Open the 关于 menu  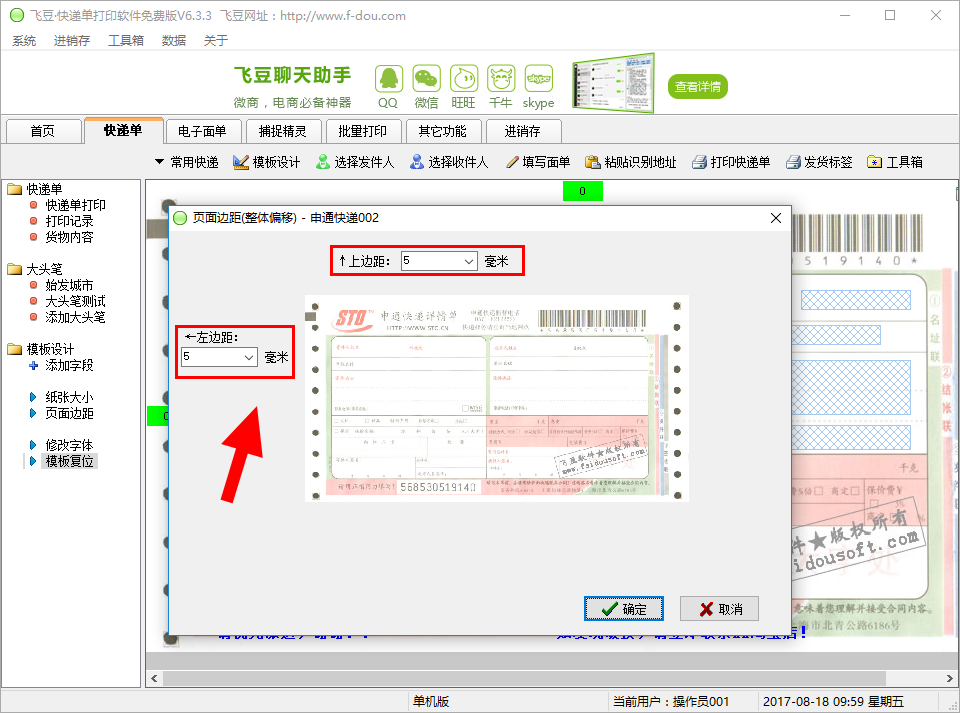pyautogui.click(x=216, y=40)
